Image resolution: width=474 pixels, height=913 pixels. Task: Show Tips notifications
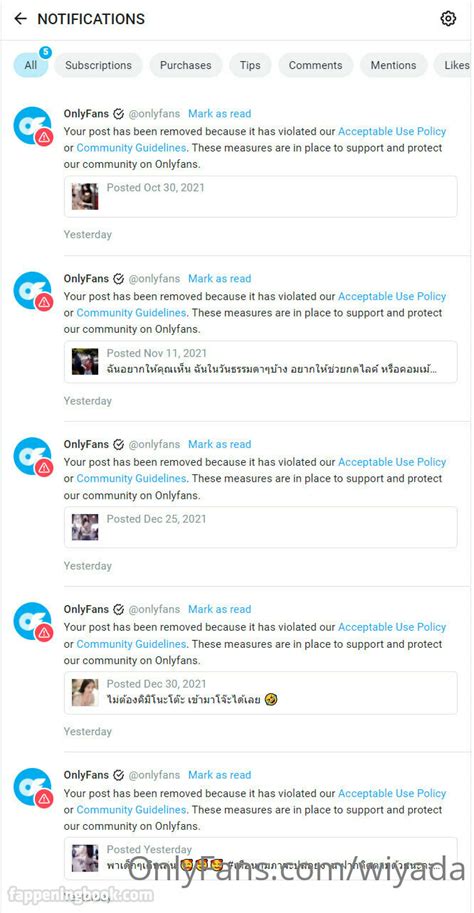click(250, 65)
